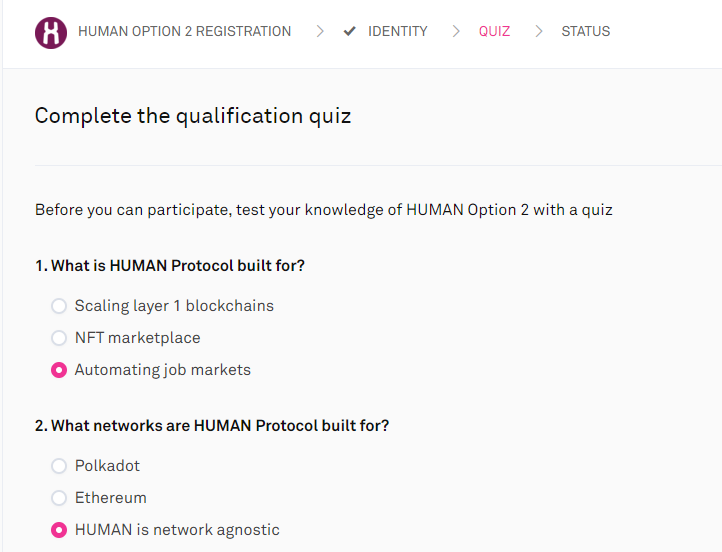
Task: Click HUMAN OPTION 2 REGISTRATION title
Action: click(x=184, y=31)
